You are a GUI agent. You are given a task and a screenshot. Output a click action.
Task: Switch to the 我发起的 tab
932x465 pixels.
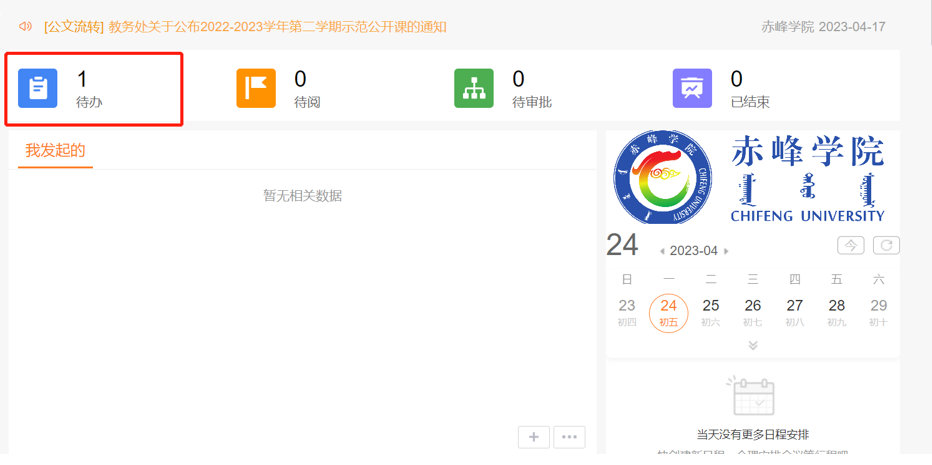(55, 151)
